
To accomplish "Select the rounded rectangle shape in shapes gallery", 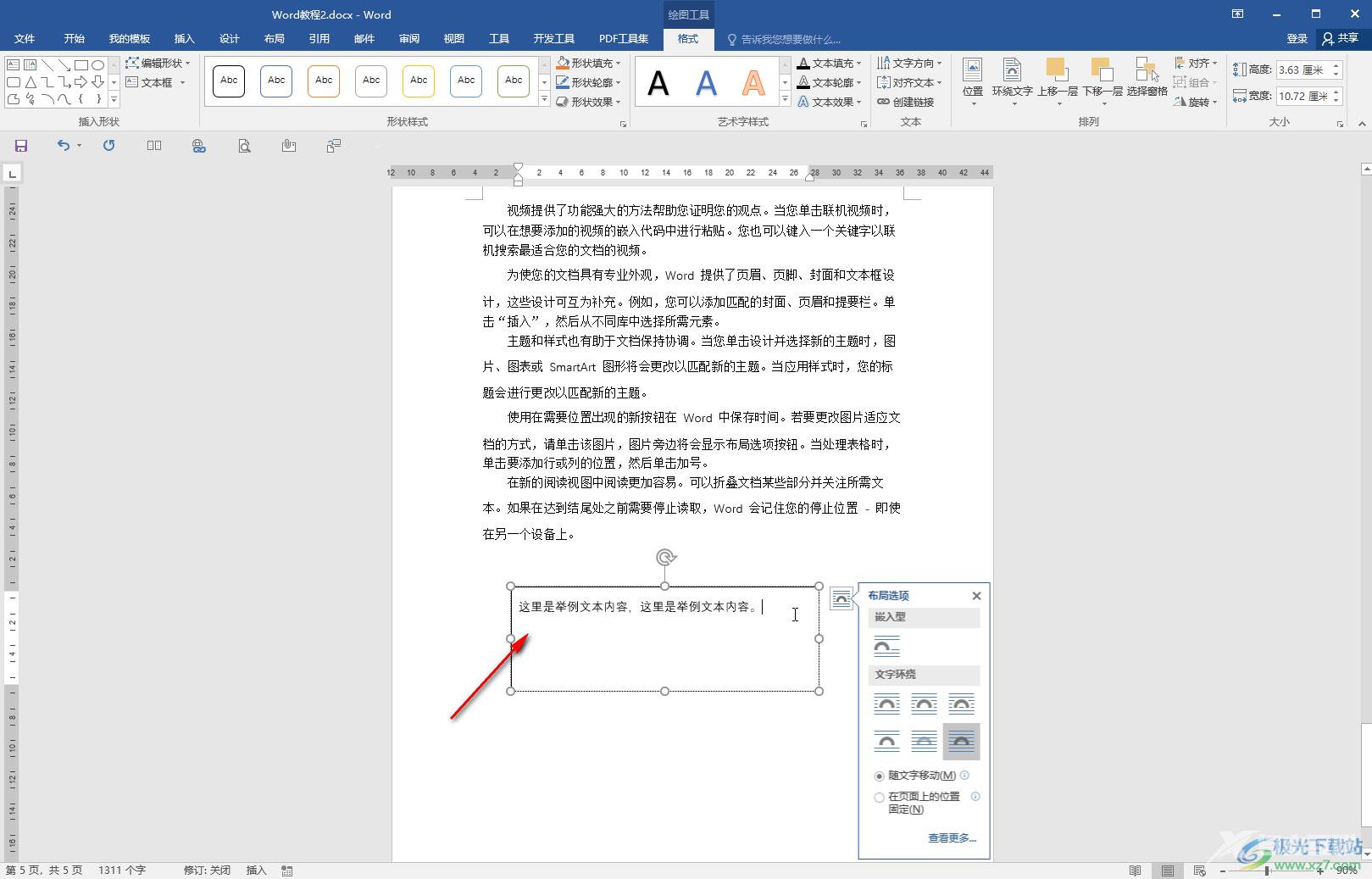I will 14,82.
